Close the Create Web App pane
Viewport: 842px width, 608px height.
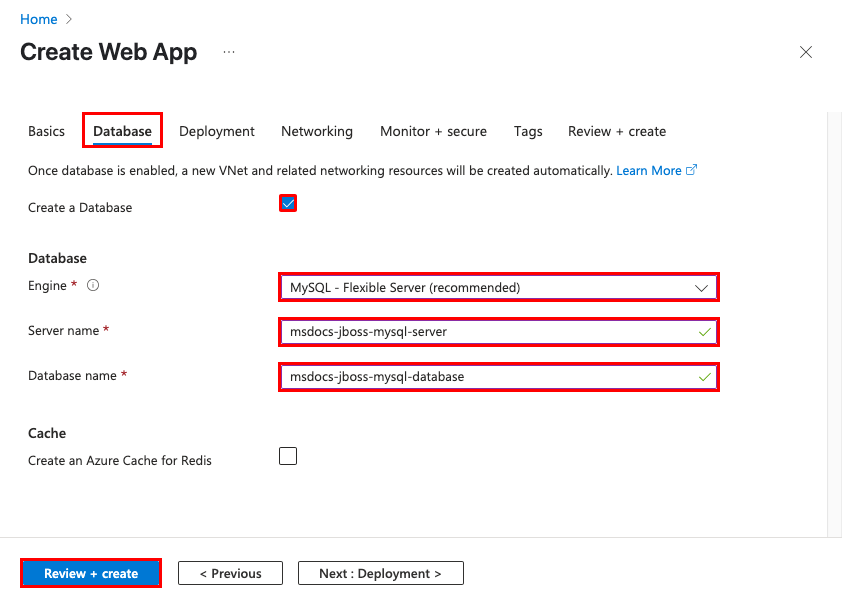tap(806, 52)
